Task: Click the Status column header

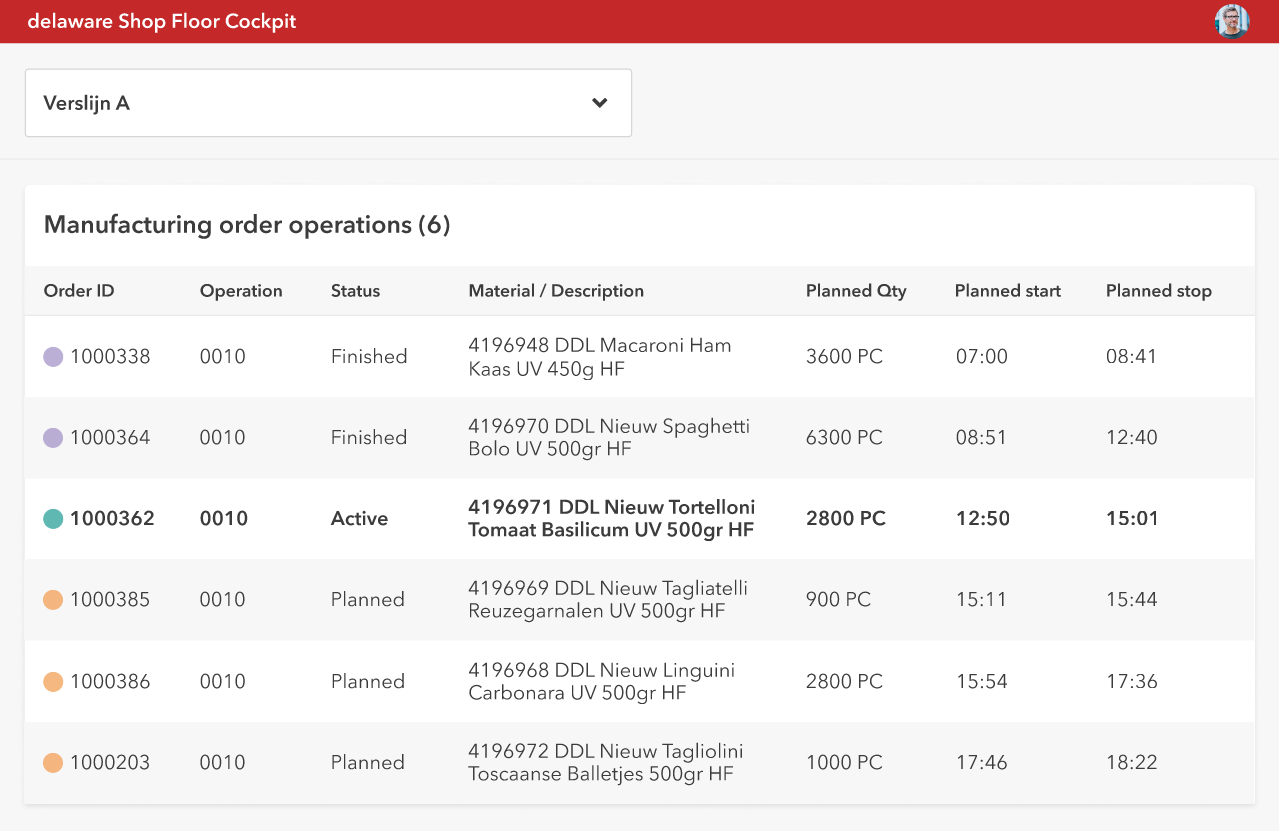Action: pos(355,291)
